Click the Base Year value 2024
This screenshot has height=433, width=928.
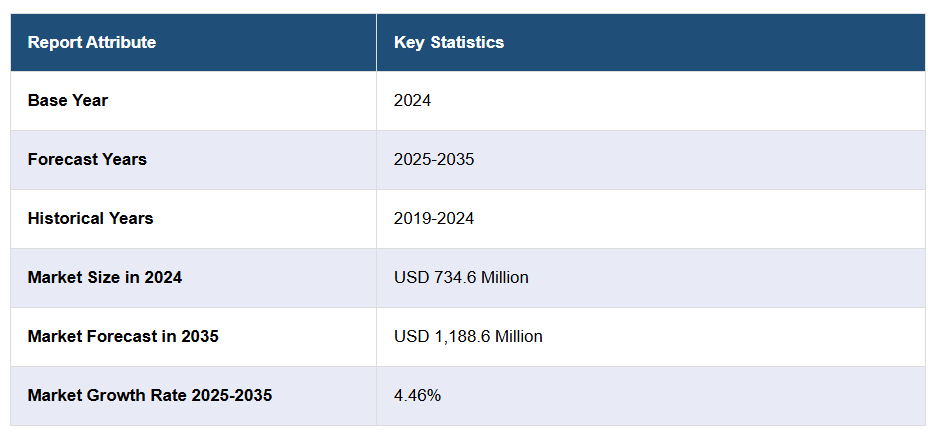[x=412, y=100]
